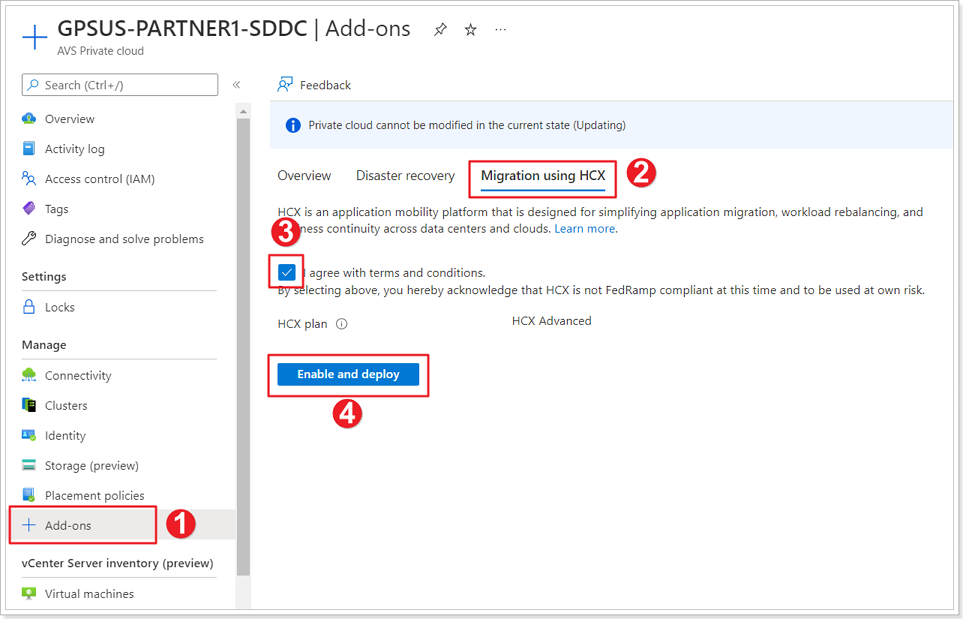The image size is (963, 619).
Task: Switch to the Overview tab
Action: (x=304, y=175)
